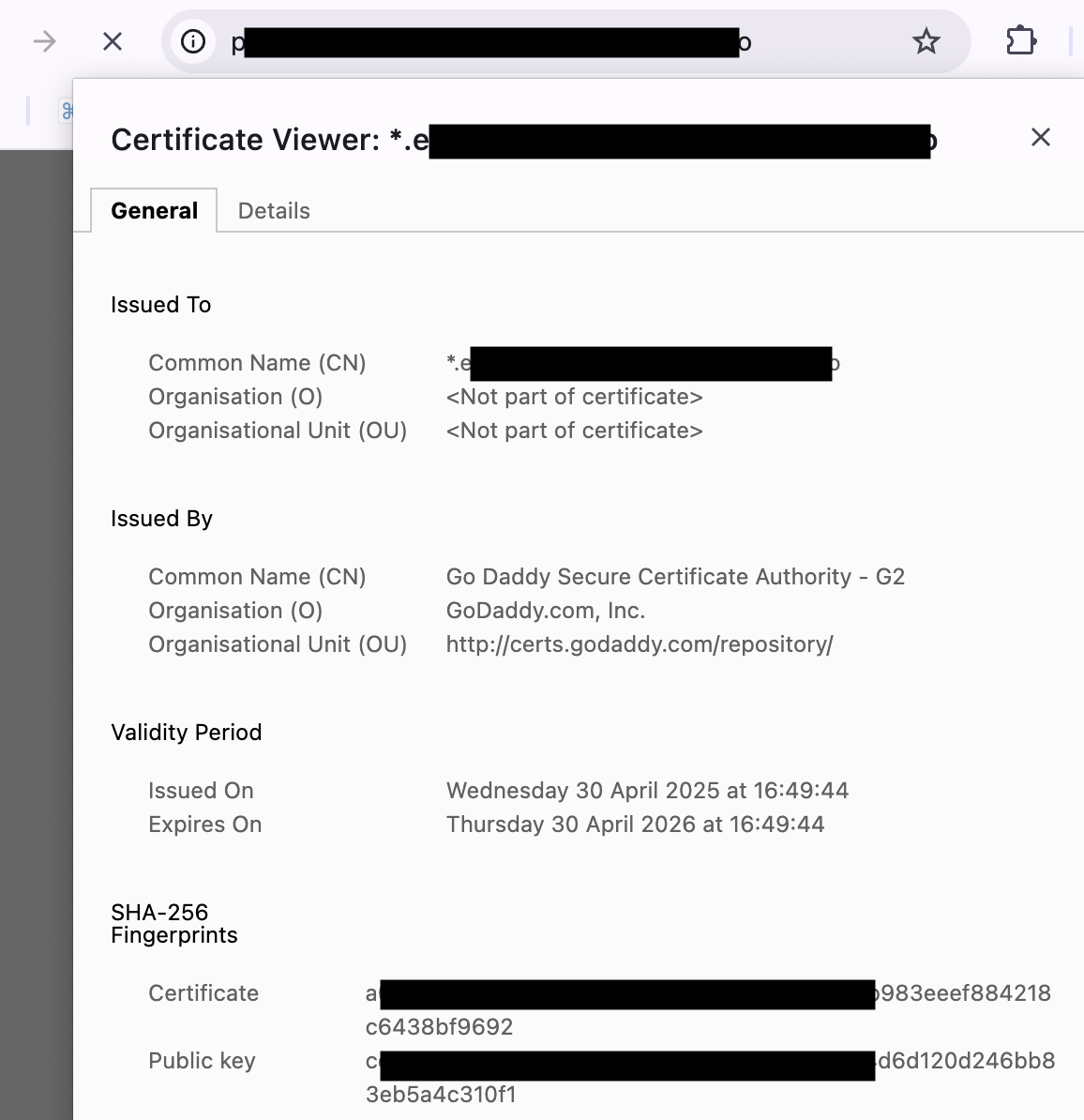The width and height of the screenshot is (1084, 1120).
Task: Click the Issued By Organisation (O) label
Action: [235, 611]
